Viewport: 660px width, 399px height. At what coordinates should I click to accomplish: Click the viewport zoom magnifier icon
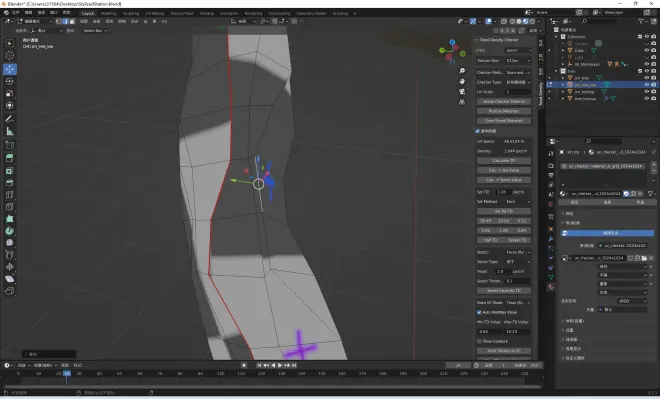pos(462,71)
